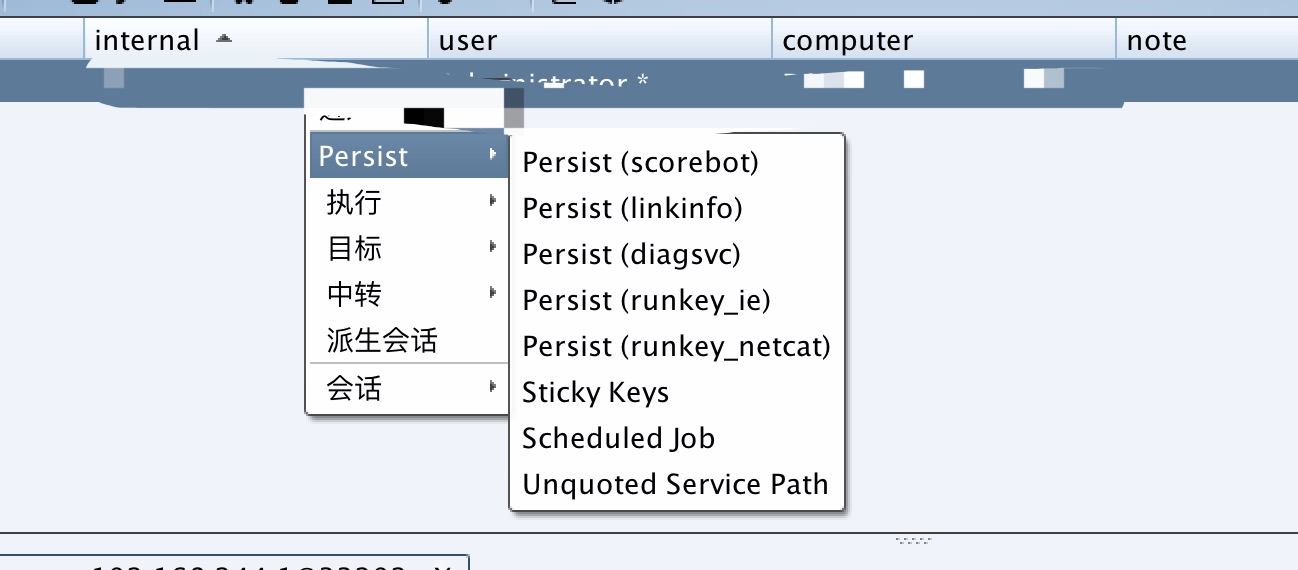This screenshot has height=570, width=1298.
Task: Click Persist (diagsvc) in the submenu
Action: (x=631, y=254)
